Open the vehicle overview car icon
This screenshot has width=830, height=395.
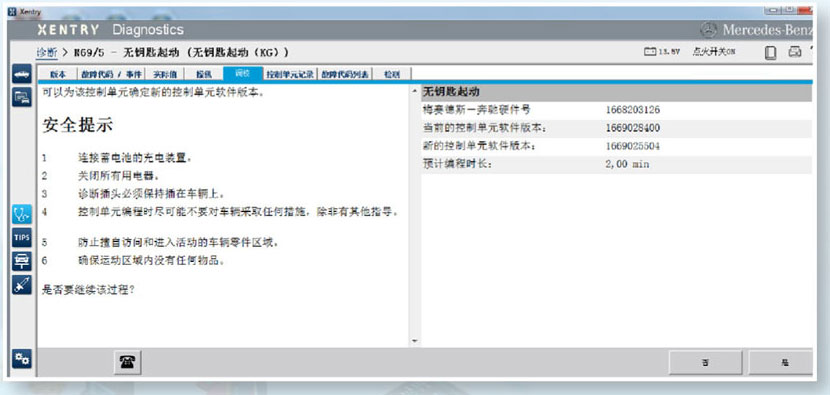[x=22, y=74]
